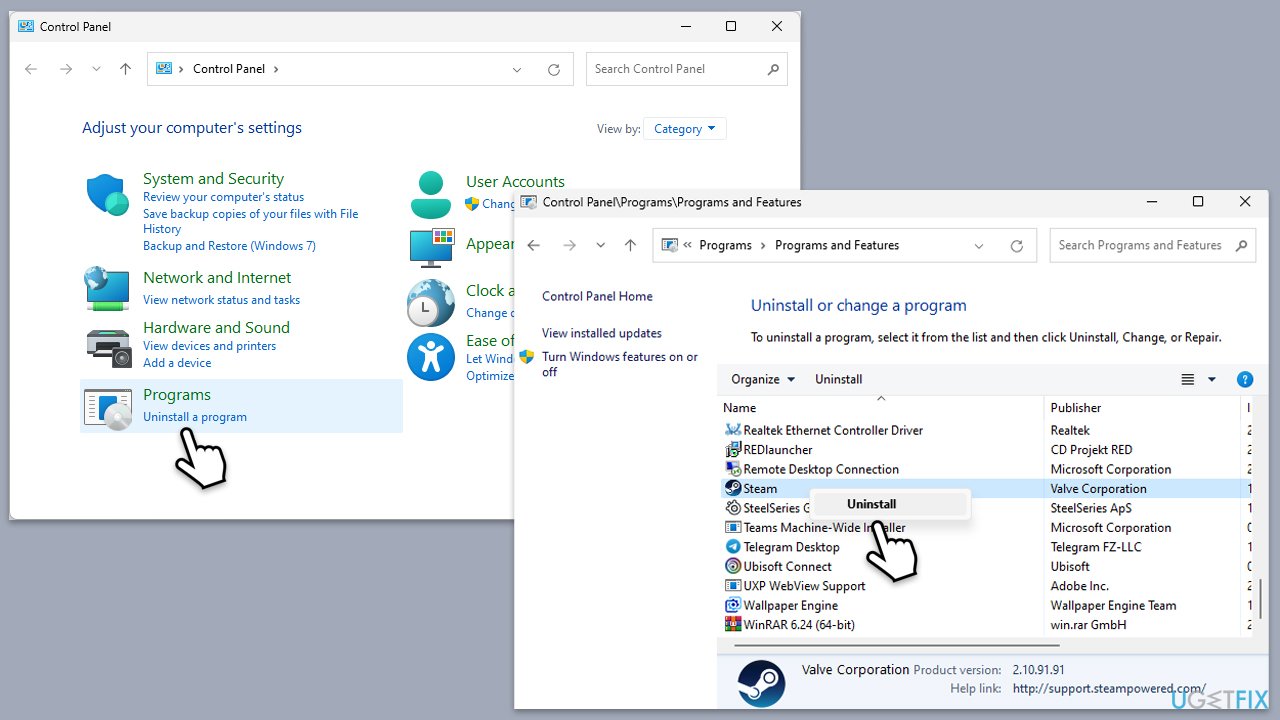The image size is (1280, 720).
Task: Refresh the Programs and Features address bar
Action: tap(1017, 246)
